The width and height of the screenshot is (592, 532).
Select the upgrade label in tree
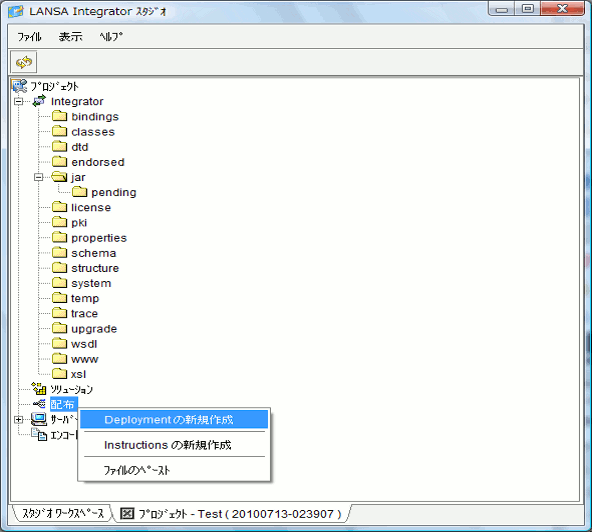94,329
